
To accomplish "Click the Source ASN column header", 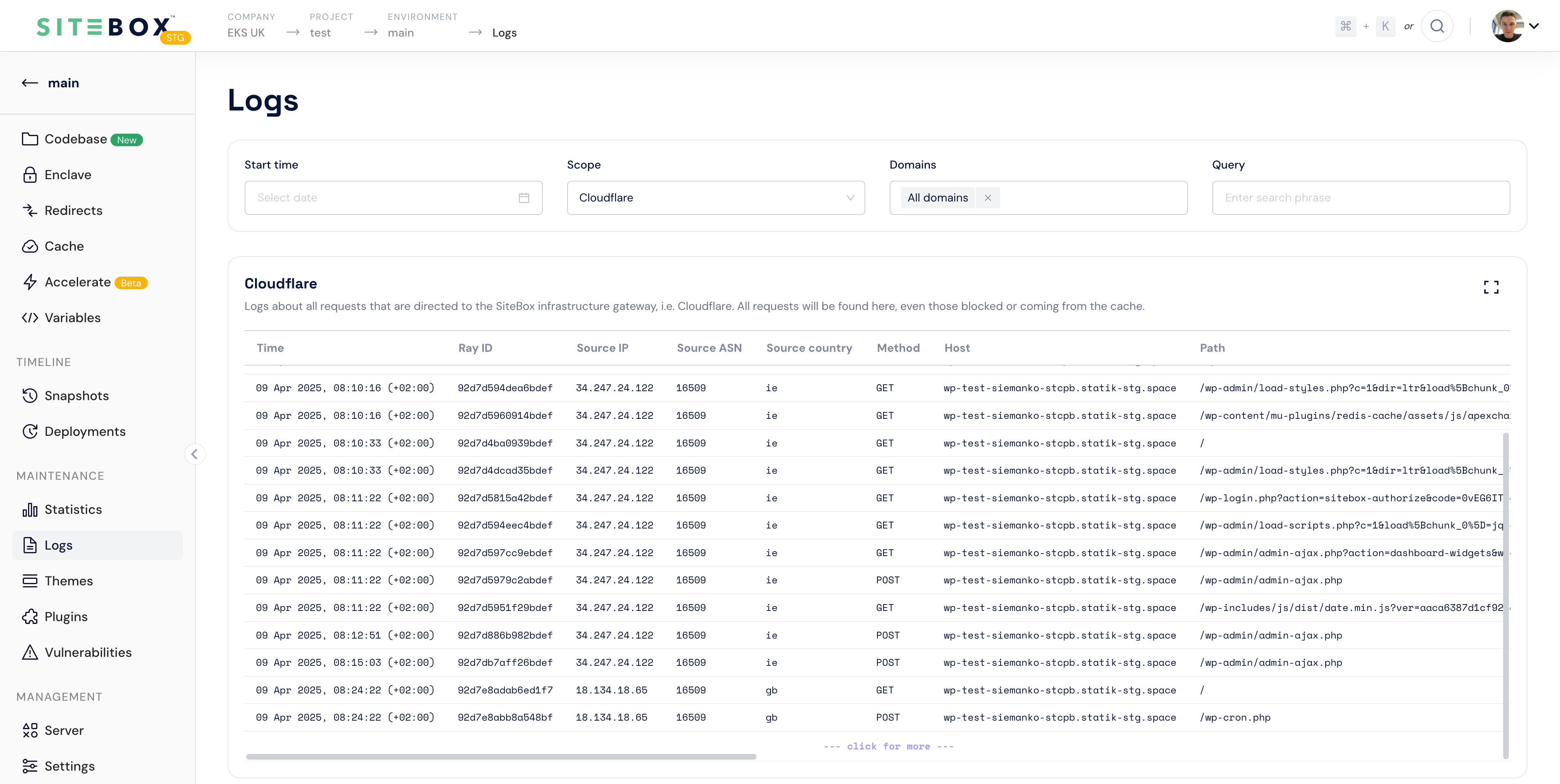I will pyautogui.click(x=709, y=348).
